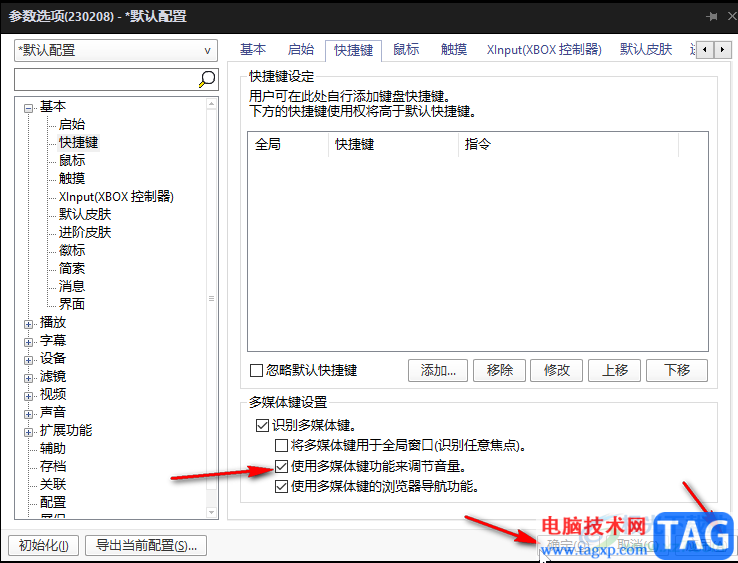Select 配置 in the settings tree
The width and height of the screenshot is (738, 563).
tap(53, 502)
